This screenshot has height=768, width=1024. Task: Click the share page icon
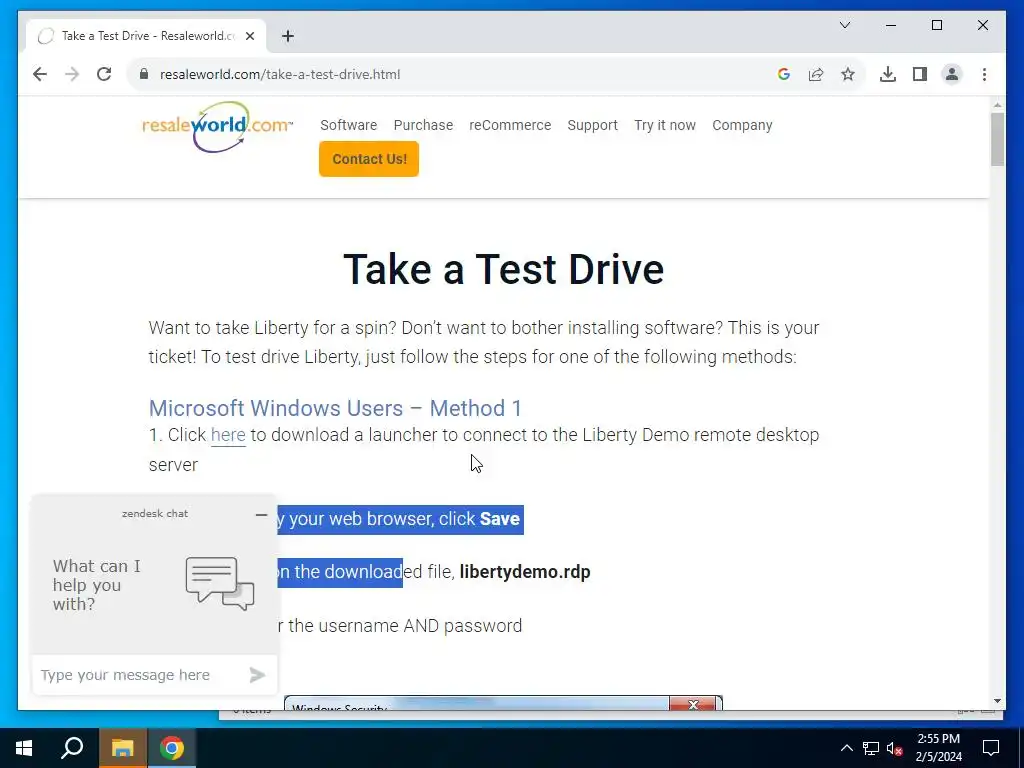pyautogui.click(x=816, y=74)
